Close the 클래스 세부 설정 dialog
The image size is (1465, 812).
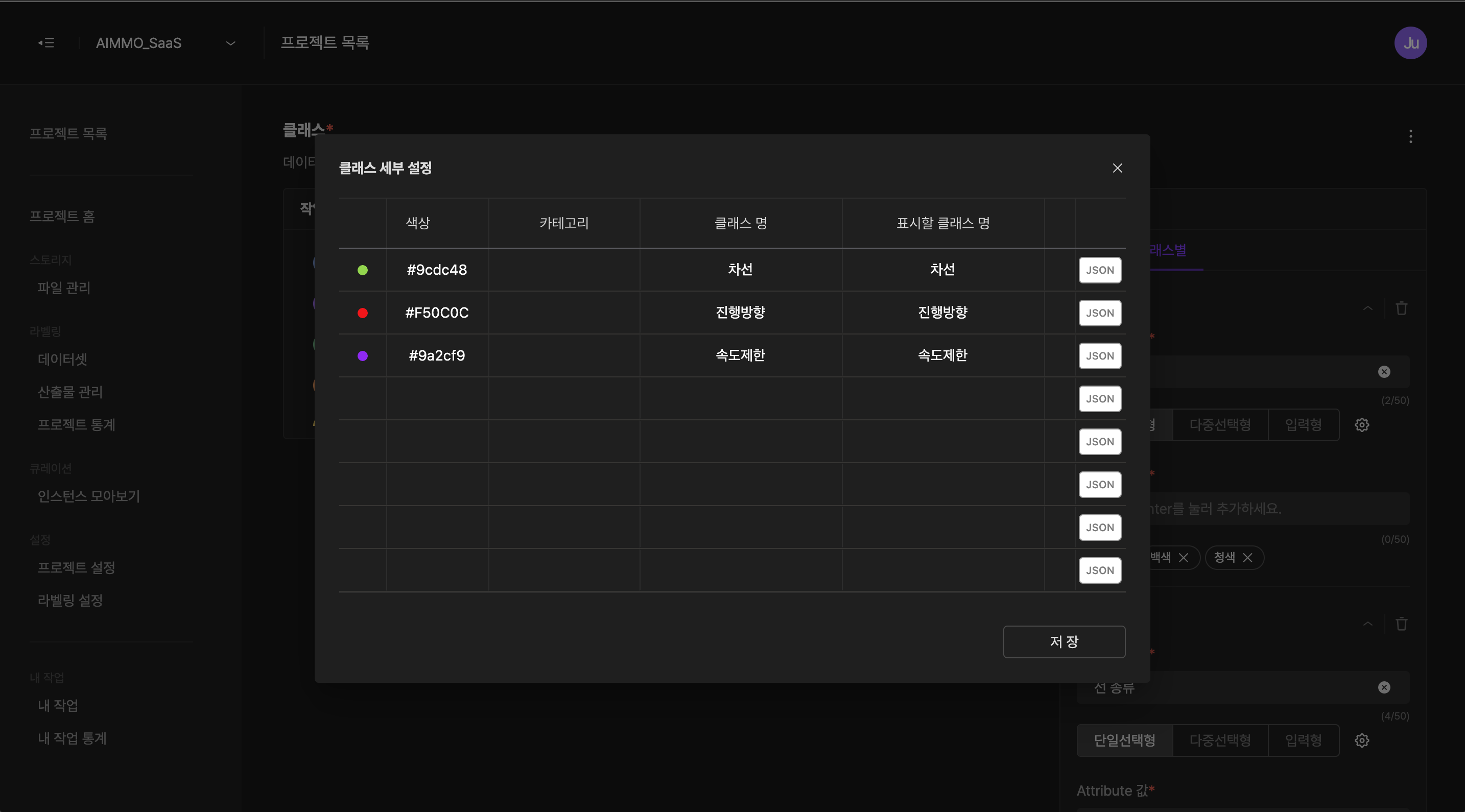[x=1117, y=169]
